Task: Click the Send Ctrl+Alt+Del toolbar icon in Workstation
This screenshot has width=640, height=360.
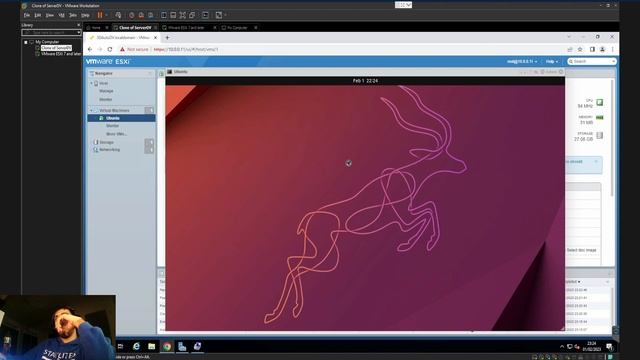Action: 118,15
